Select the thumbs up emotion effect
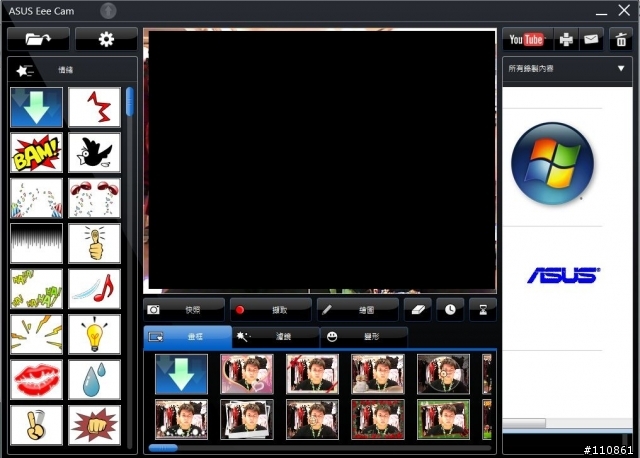The width and height of the screenshot is (640, 458). click(x=94, y=243)
